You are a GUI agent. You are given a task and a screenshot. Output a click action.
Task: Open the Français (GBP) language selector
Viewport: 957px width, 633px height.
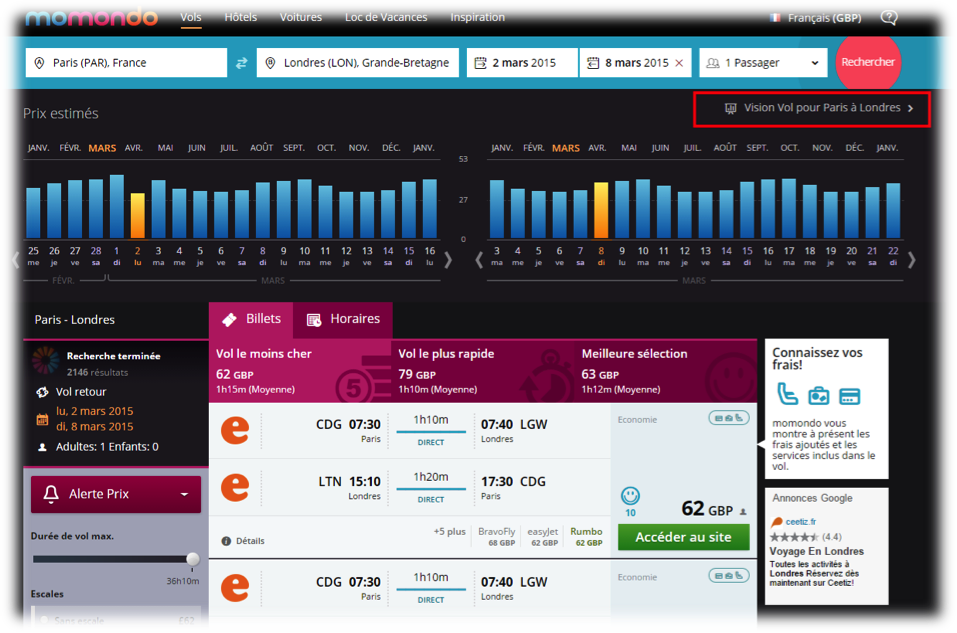(815, 18)
